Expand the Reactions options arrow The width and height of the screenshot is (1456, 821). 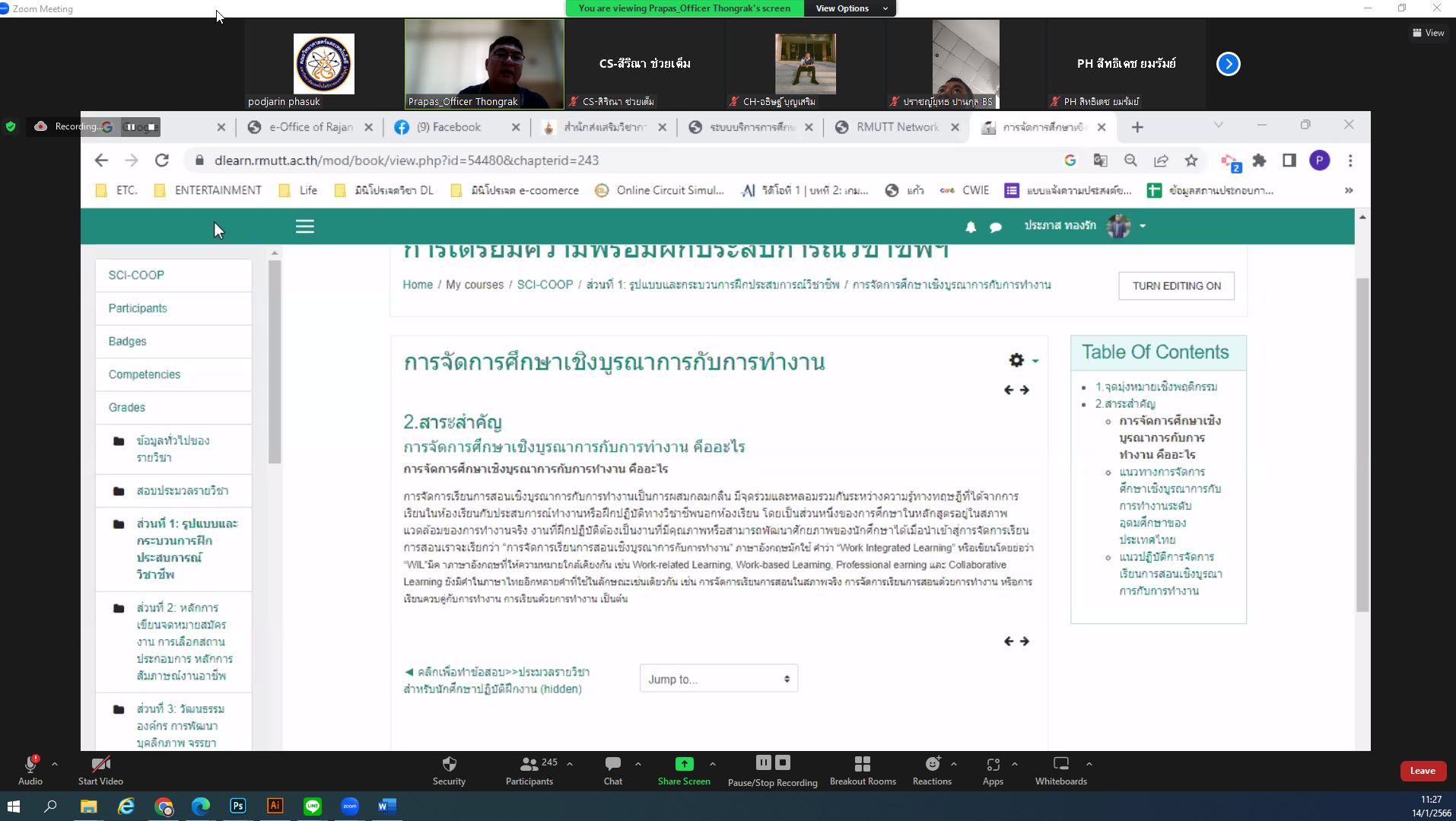(954, 764)
